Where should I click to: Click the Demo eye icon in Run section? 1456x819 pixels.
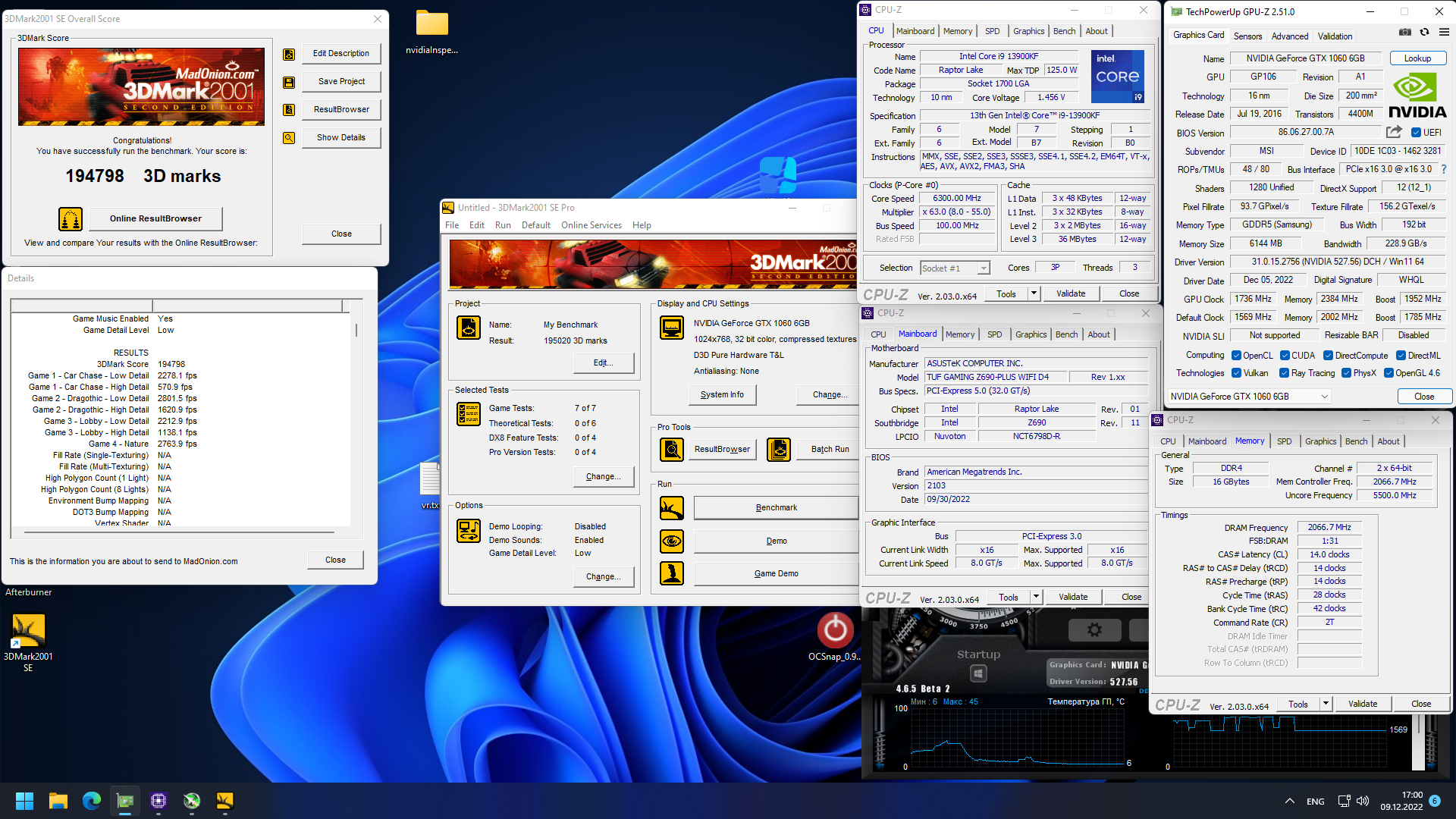click(672, 541)
